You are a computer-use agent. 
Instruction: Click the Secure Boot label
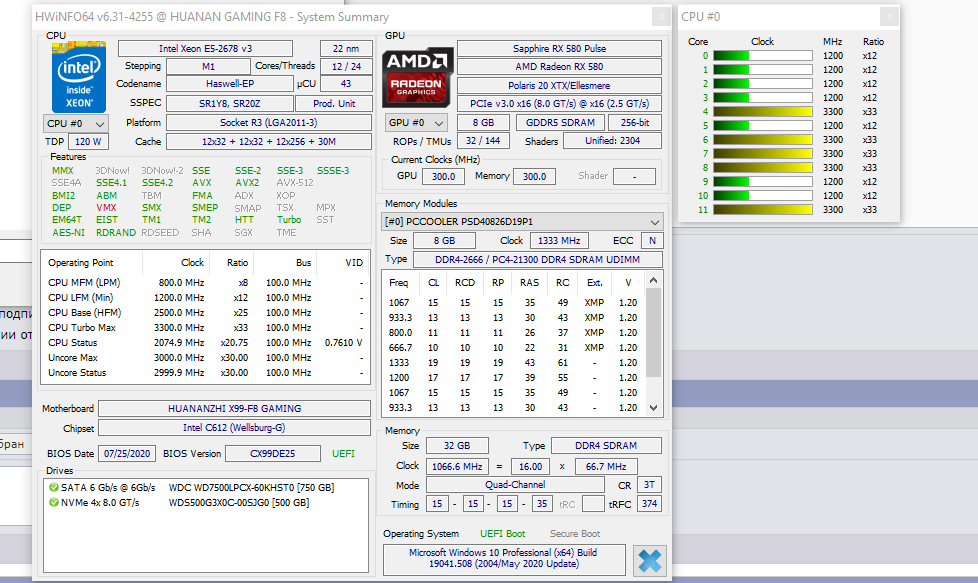point(574,534)
